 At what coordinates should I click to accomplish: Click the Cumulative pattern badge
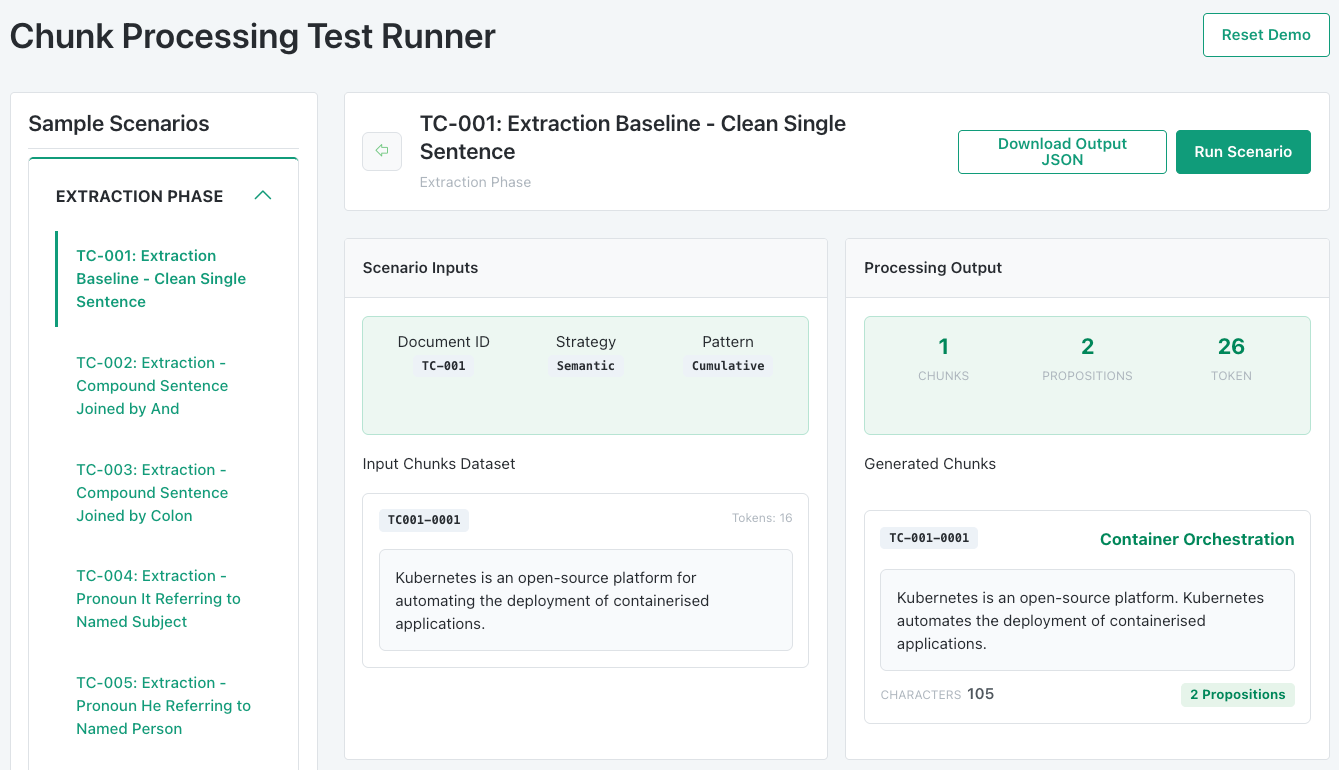(728, 366)
